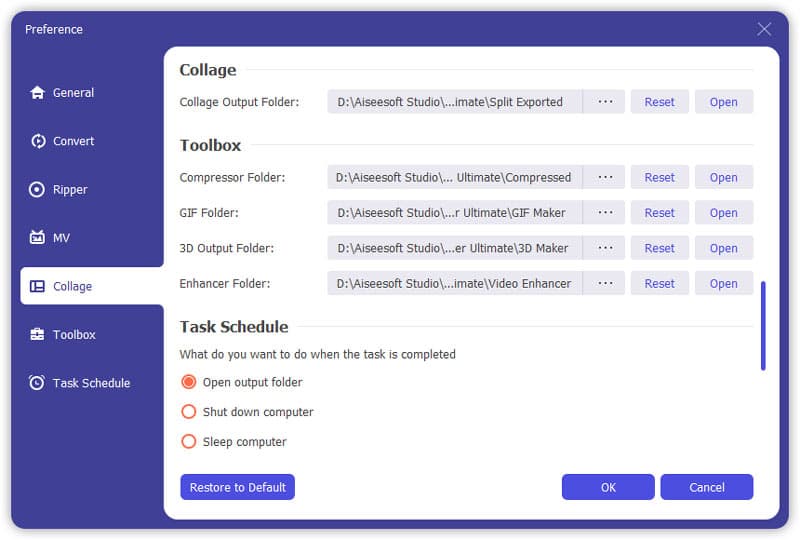Image resolution: width=800 pixels, height=540 pixels.
Task: Click the Collage layout icon
Action: tap(37, 286)
